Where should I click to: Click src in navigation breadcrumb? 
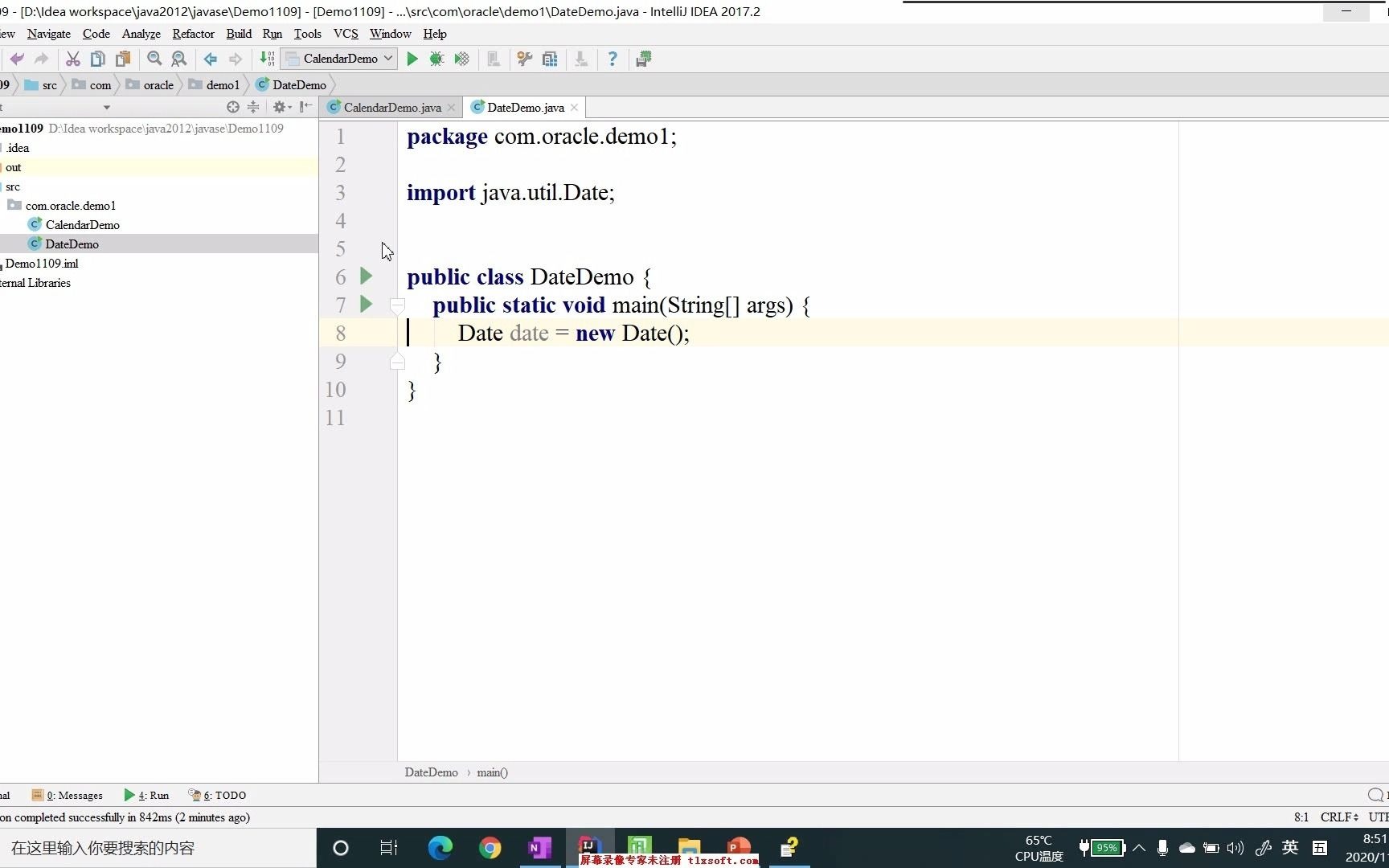(x=42, y=85)
